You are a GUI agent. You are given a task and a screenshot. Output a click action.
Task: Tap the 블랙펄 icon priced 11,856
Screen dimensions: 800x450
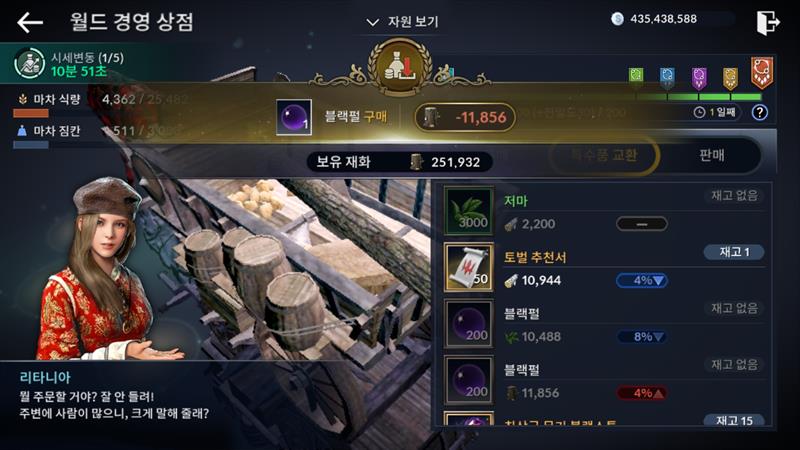pos(468,380)
